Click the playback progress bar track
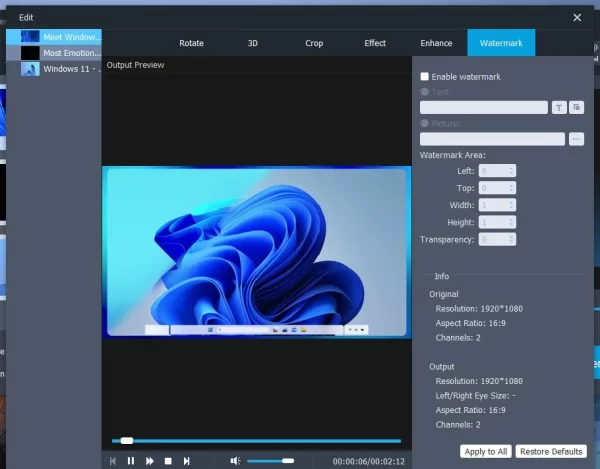The image size is (600, 469). coord(256,441)
